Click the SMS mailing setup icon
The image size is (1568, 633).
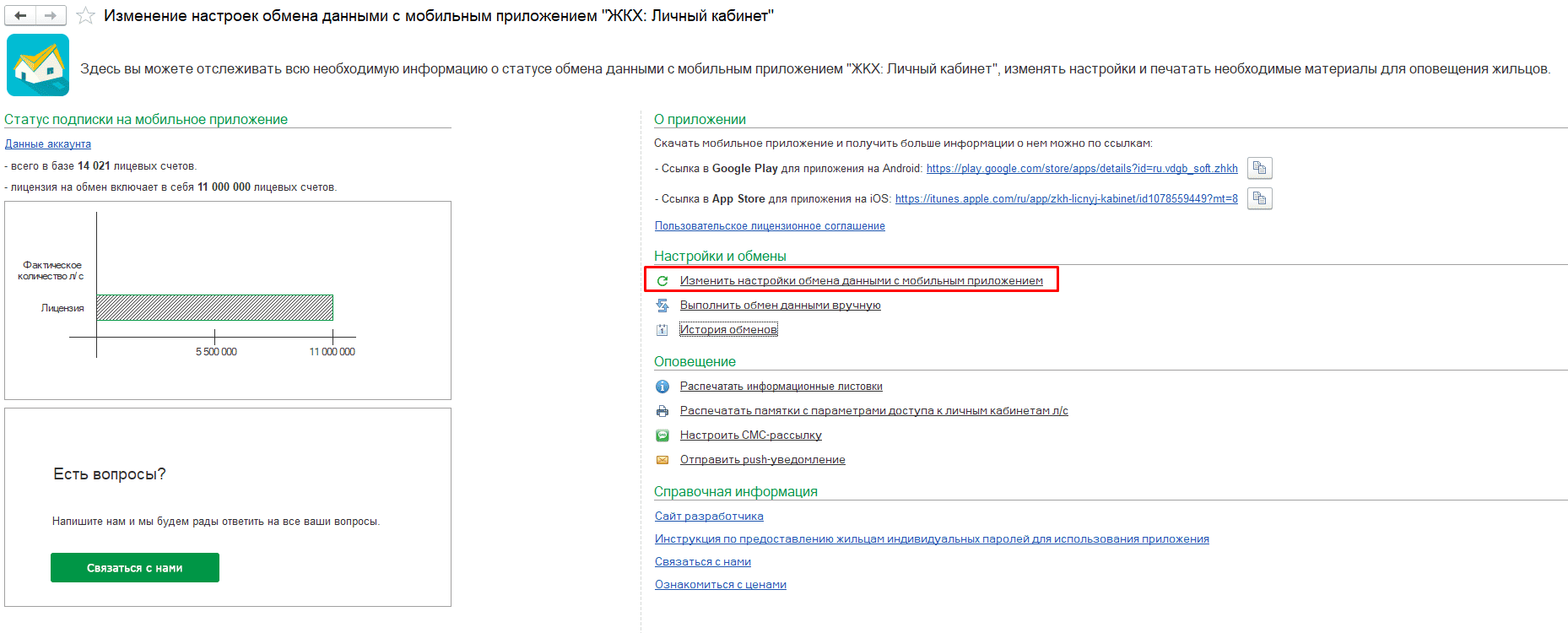pyautogui.click(x=662, y=436)
